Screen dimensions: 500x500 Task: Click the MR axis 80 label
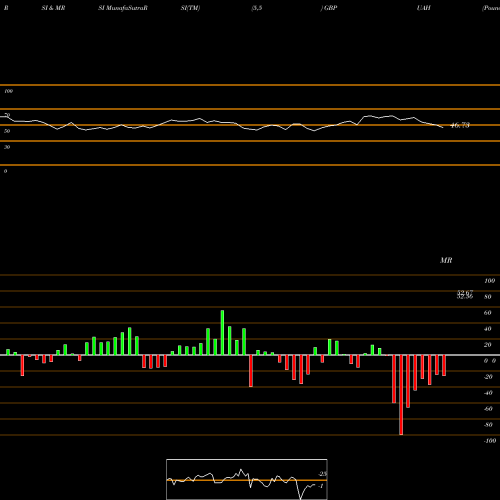(x=488, y=297)
